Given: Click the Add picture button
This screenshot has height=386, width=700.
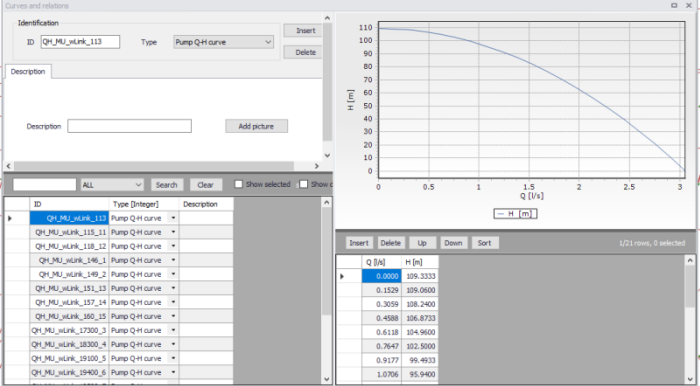Looking at the screenshot, I should pos(256,126).
